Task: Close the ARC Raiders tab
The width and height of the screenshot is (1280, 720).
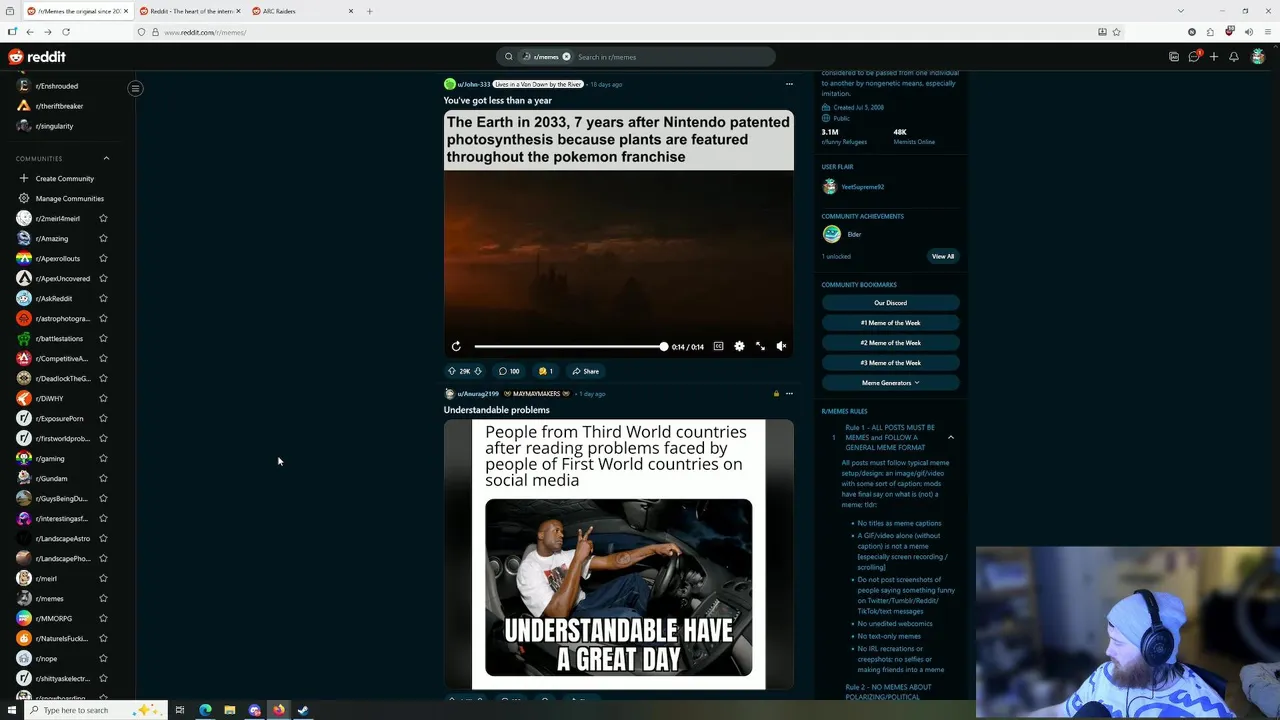Action: coord(350,11)
